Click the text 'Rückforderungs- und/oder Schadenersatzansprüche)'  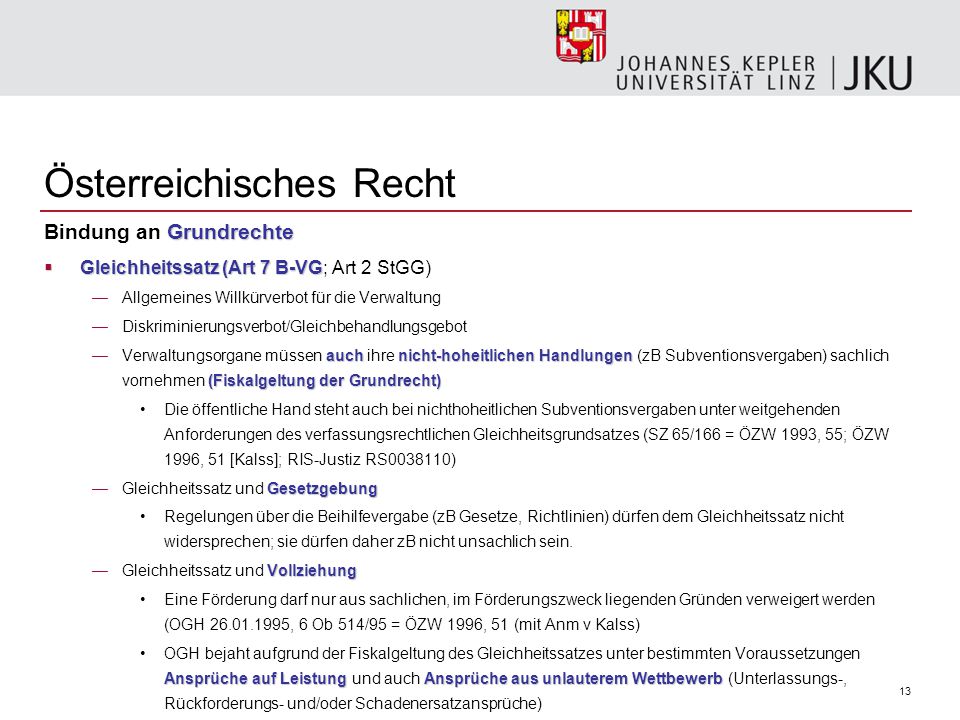[x=353, y=703]
